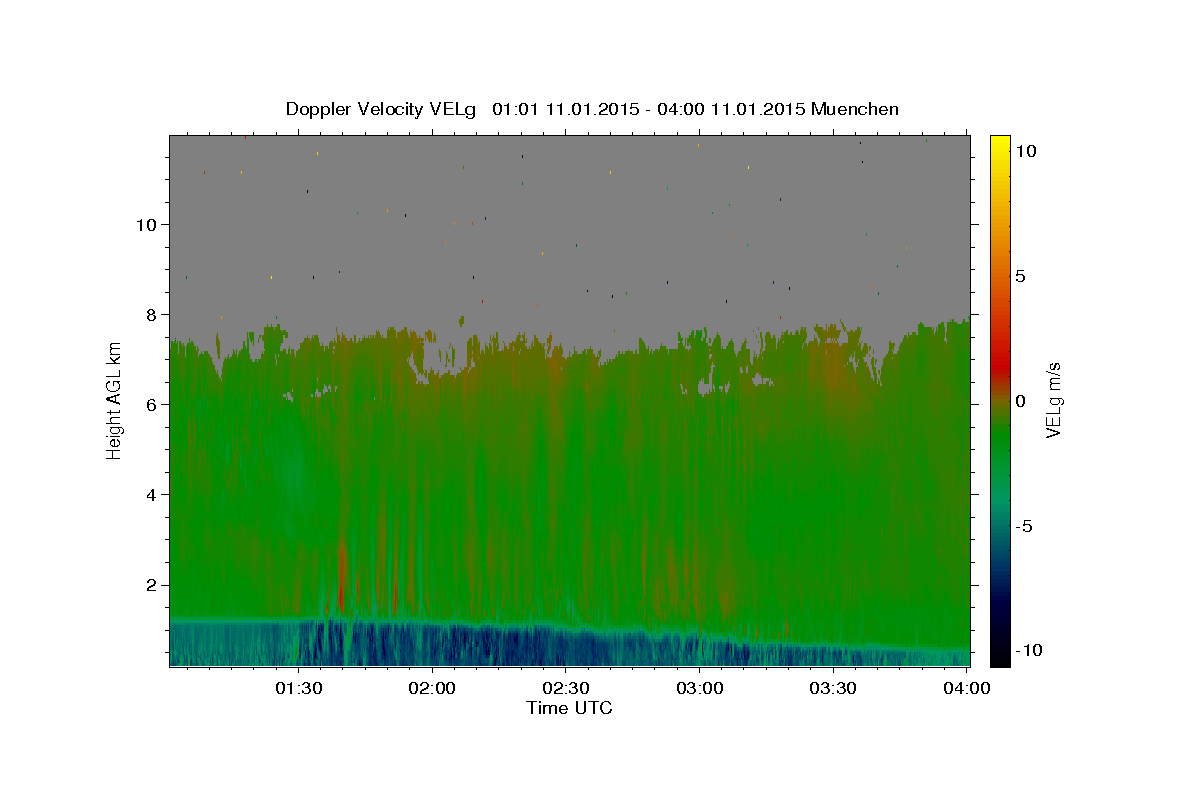Click the 02:30 time tick label
The image size is (1200, 800).
(x=566, y=688)
